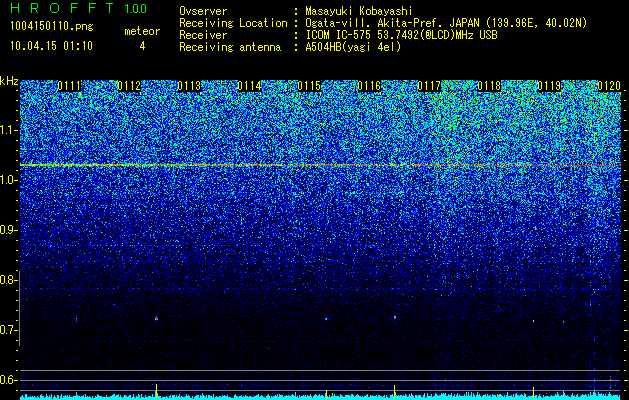Click the 0111 time label
The image size is (629, 400).
click(69, 86)
